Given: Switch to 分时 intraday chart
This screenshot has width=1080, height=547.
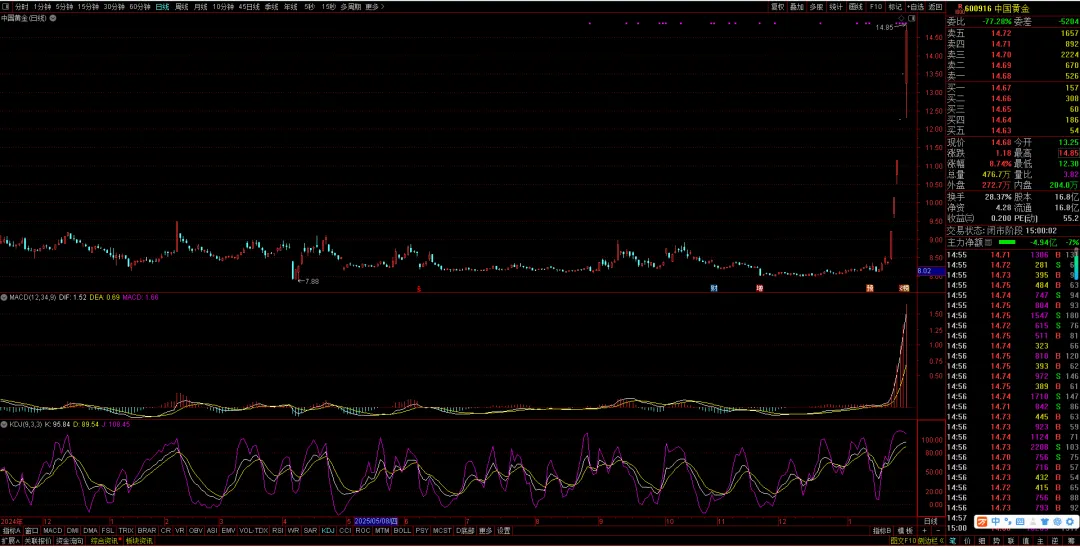Looking at the screenshot, I should pos(21,7).
